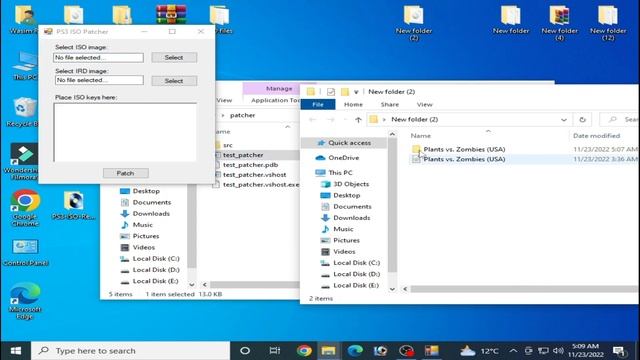Click the IRD image path field
640x360 pixels.
[99, 80]
